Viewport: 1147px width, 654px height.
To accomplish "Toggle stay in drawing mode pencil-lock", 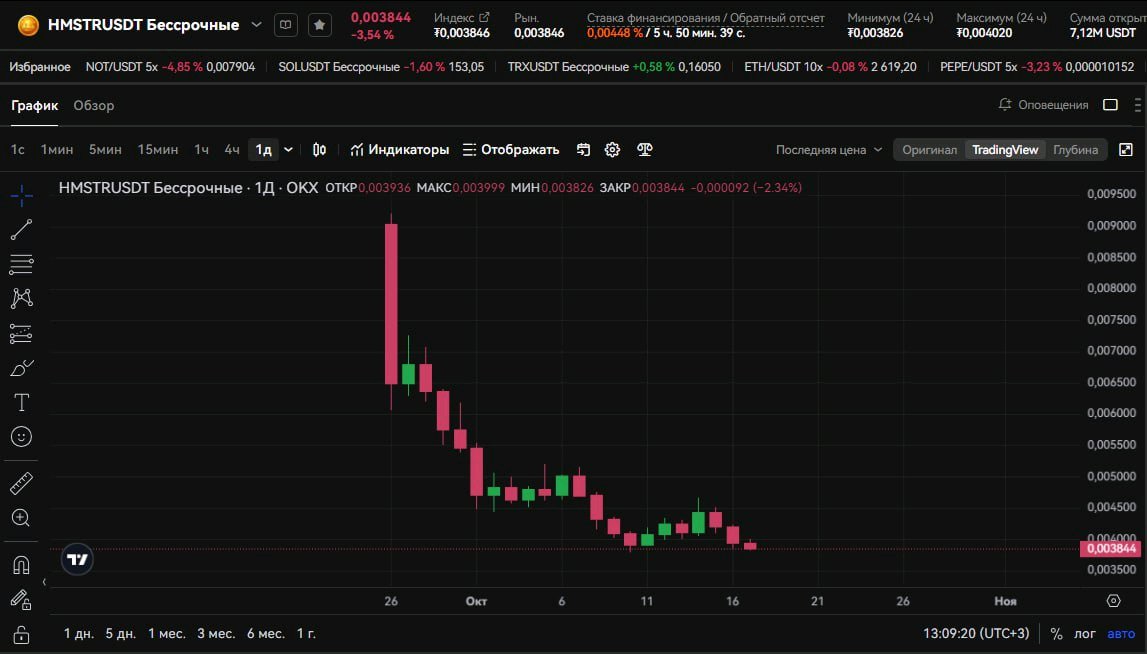I will (21, 600).
